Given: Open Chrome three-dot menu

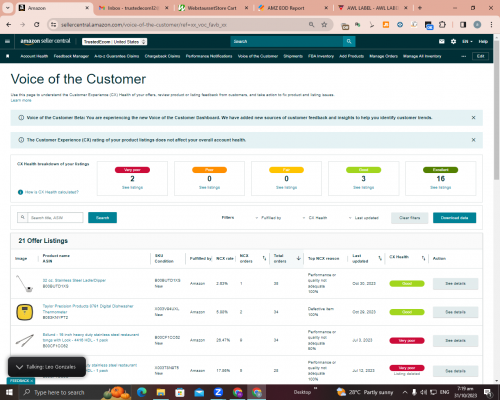Looking at the screenshot, I should click(491, 25).
